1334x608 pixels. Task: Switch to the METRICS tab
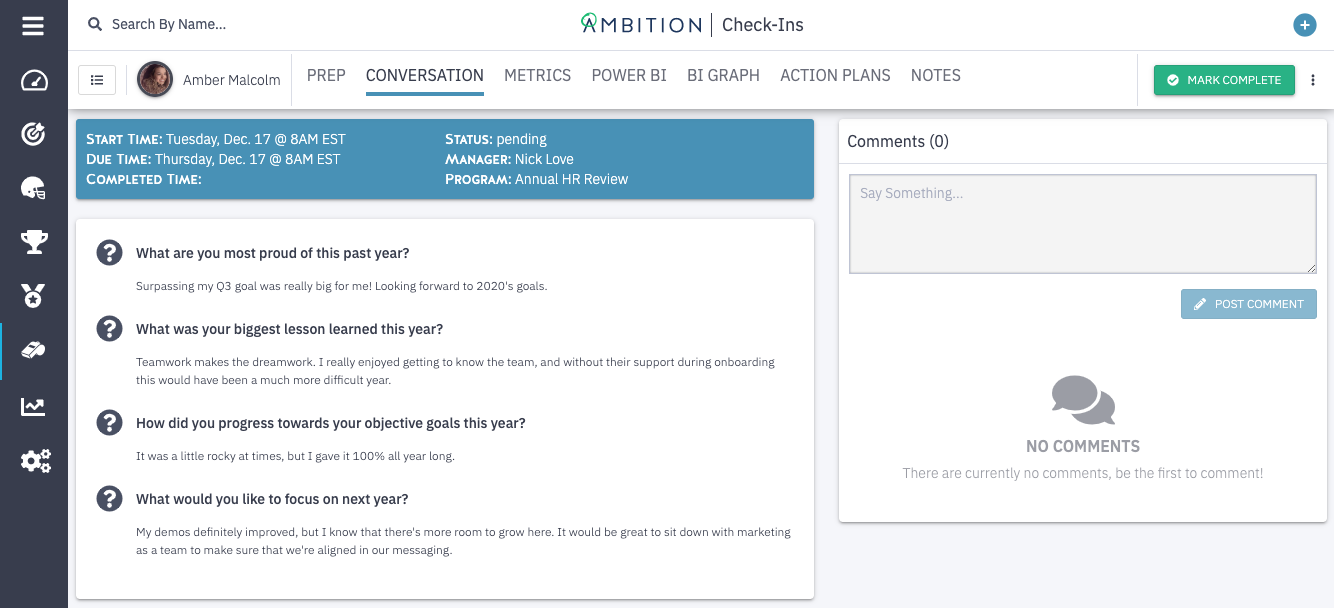538,75
